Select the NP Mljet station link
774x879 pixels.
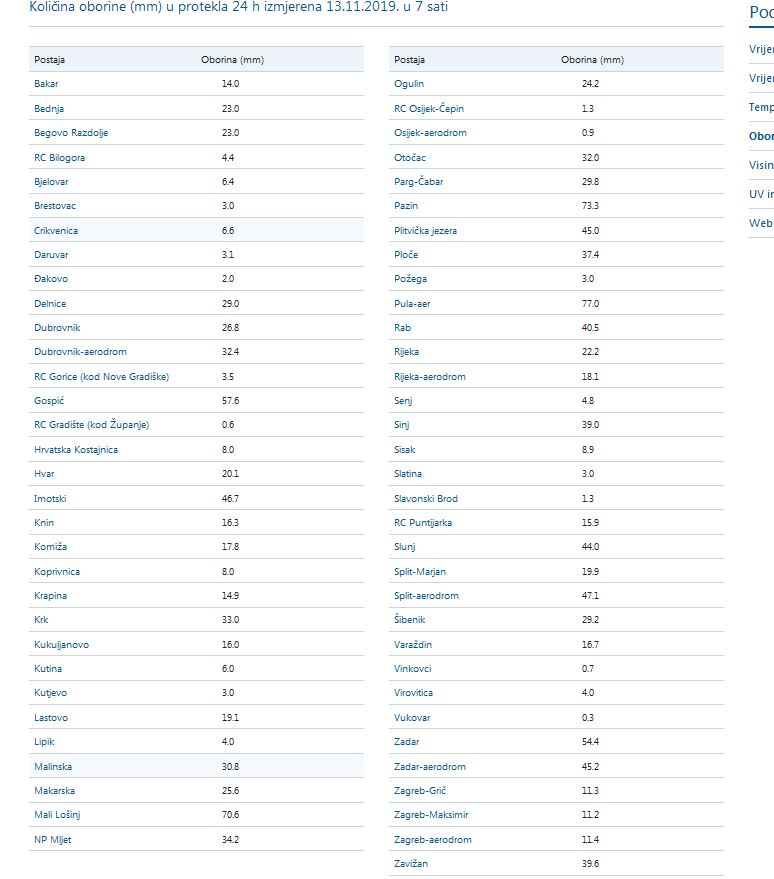(53, 840)
